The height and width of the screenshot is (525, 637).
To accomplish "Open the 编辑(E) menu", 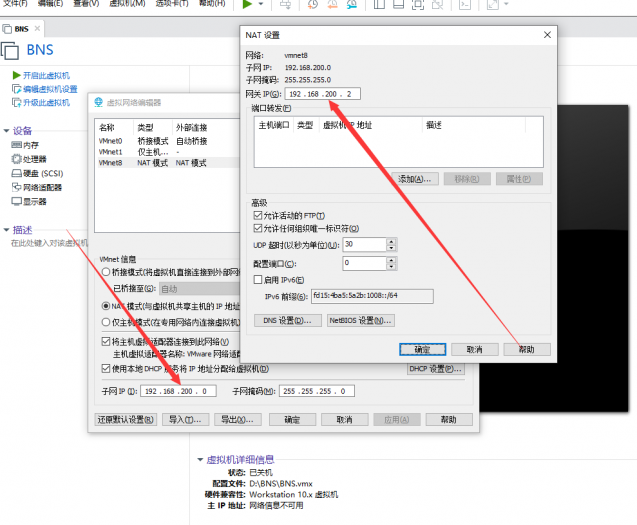I will pyautogui.click(x=50, y=3).
